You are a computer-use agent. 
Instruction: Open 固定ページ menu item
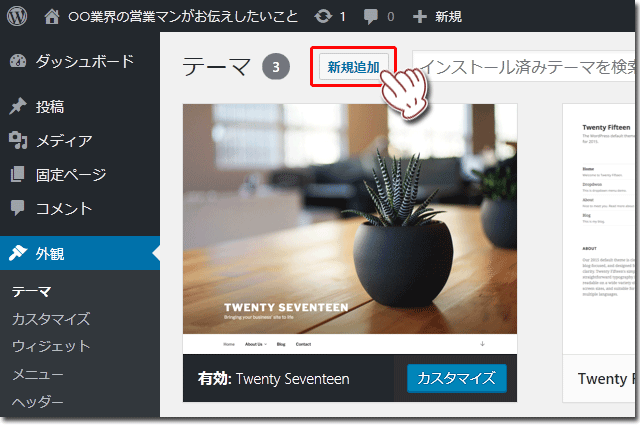pos(71,175)
